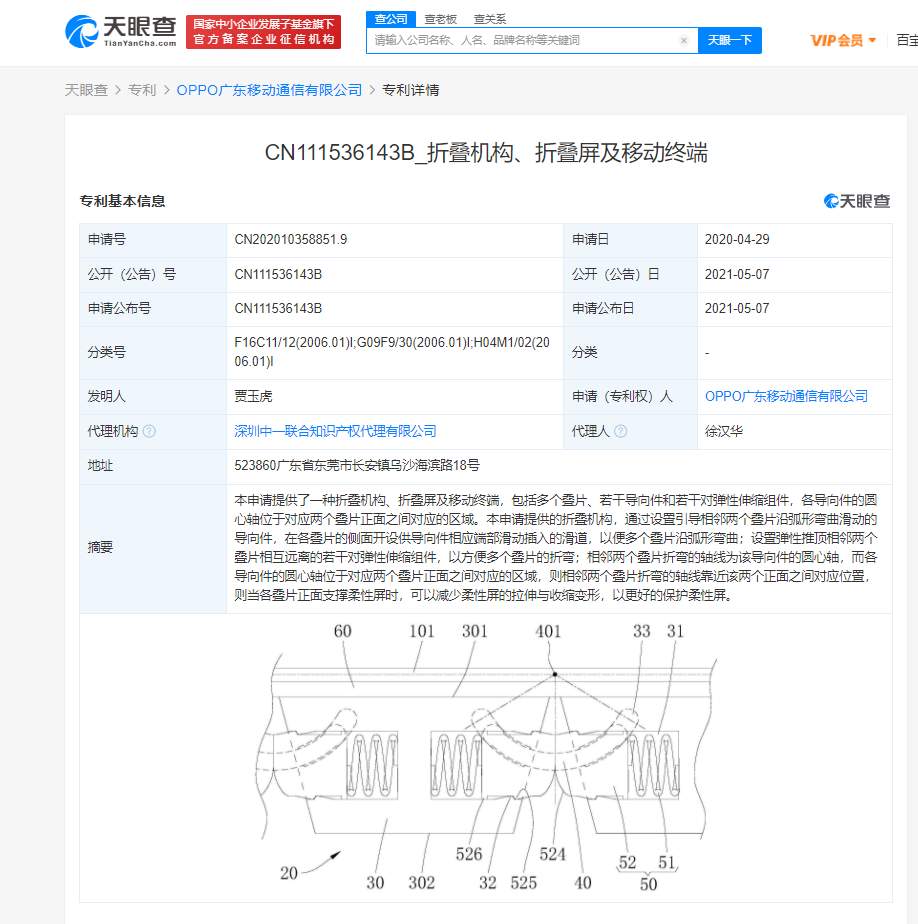Viewport: 918px width, 924px height.
Task: Show help for 代理人 question mark
Action: pos(620,431)
